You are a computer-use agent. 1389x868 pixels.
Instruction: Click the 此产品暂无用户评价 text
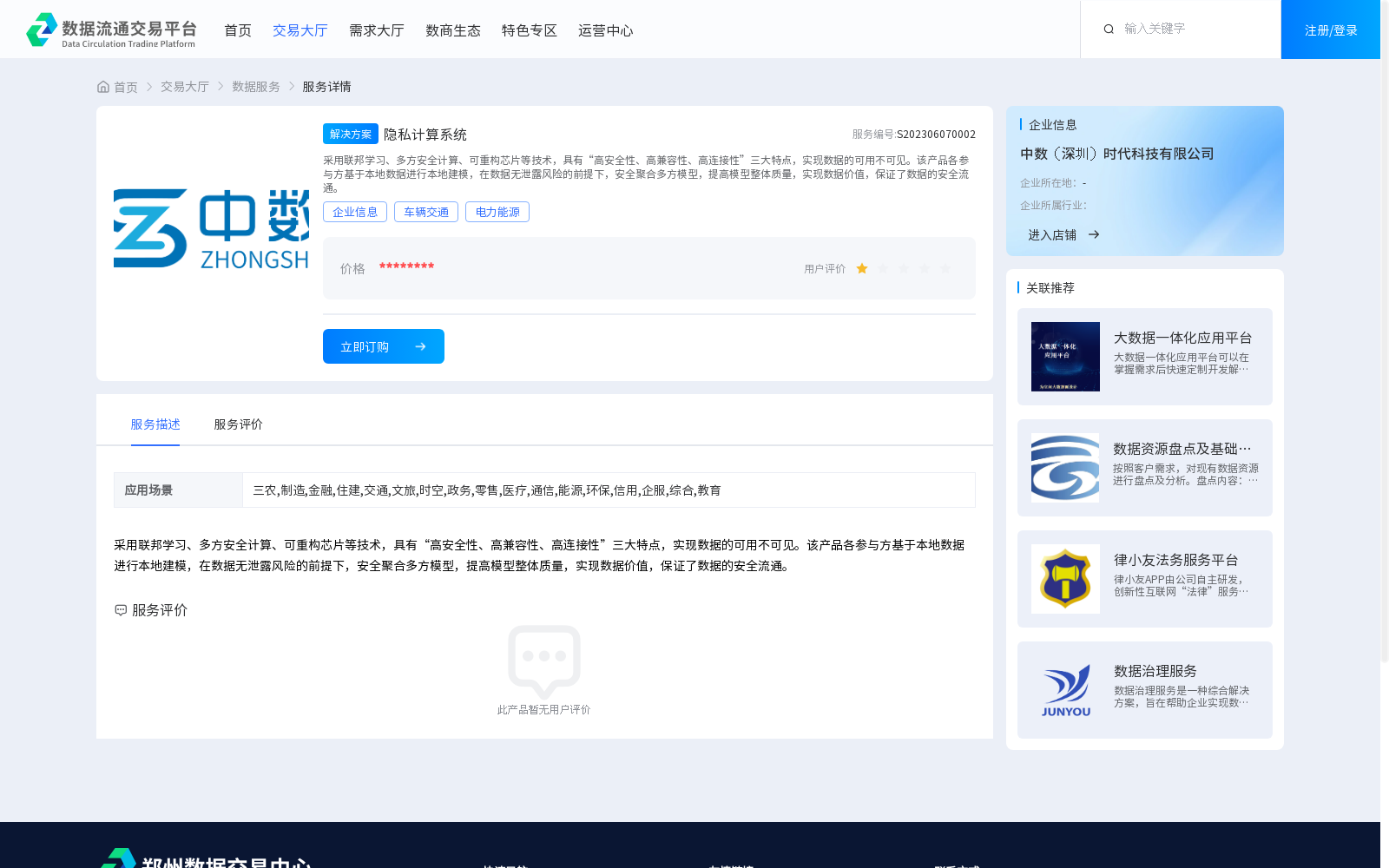tap(543, 710)
